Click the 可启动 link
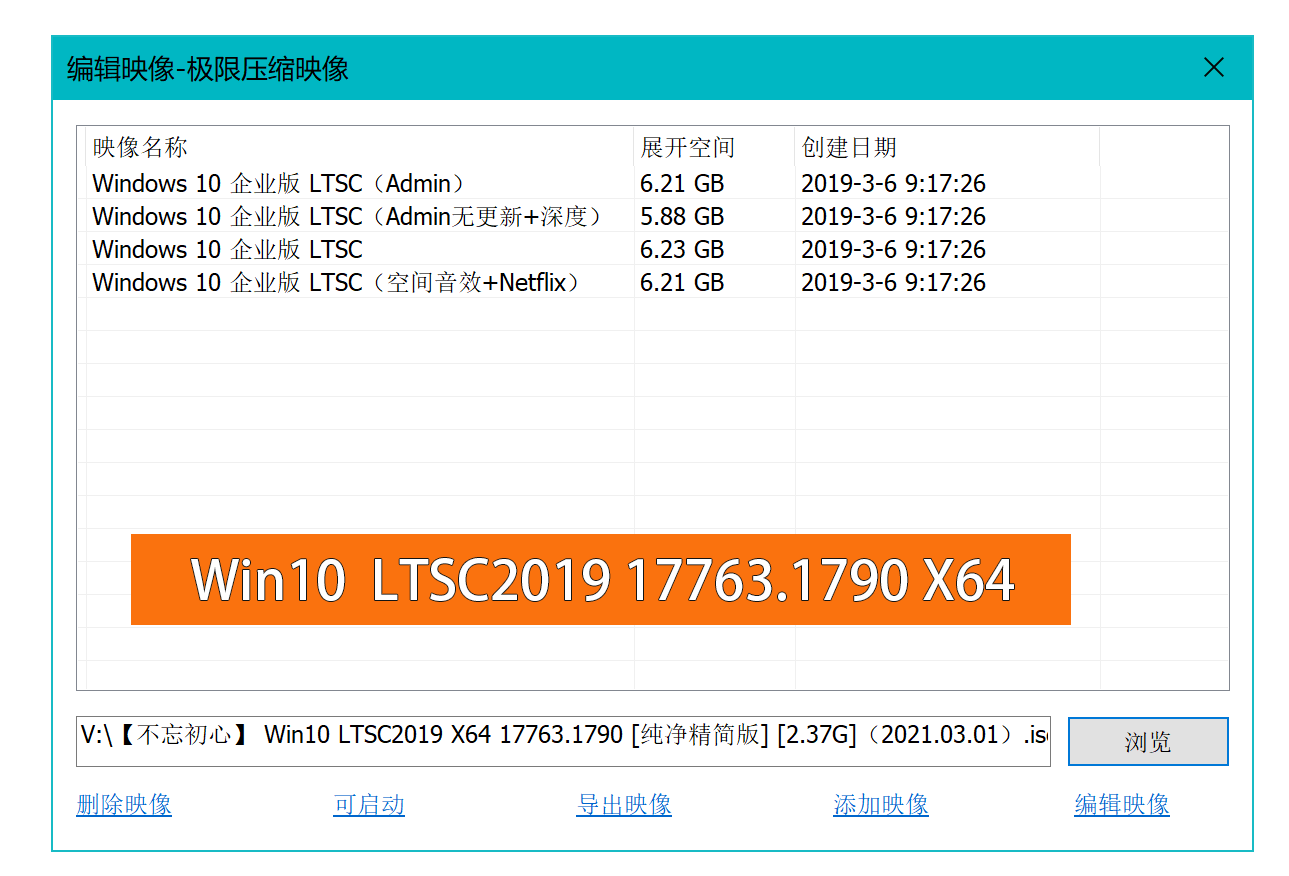Viewport: 1289px width, 876px height. pyautogui.click(x=369, y=804)
